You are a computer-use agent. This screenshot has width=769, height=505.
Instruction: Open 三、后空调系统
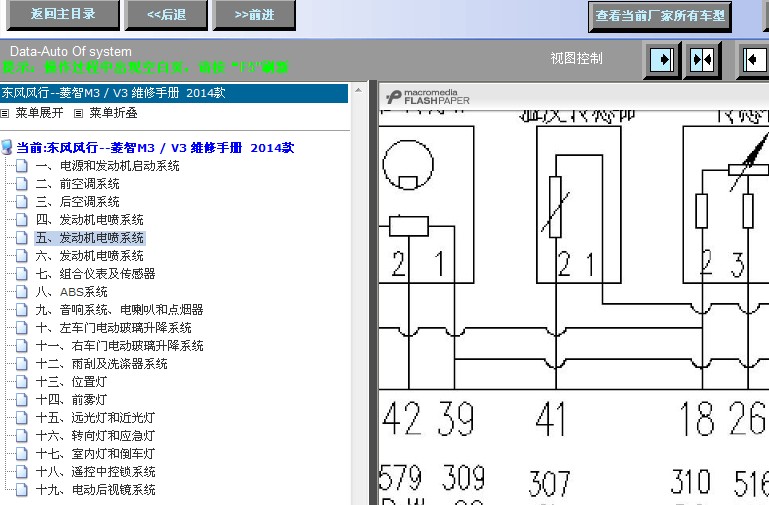77,202
